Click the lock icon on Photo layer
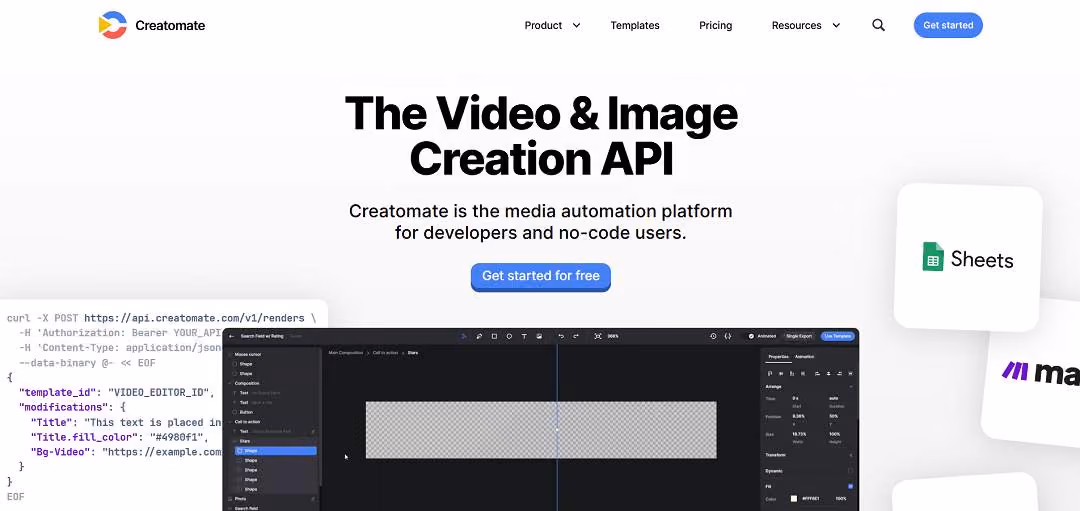 click(313, 499)
